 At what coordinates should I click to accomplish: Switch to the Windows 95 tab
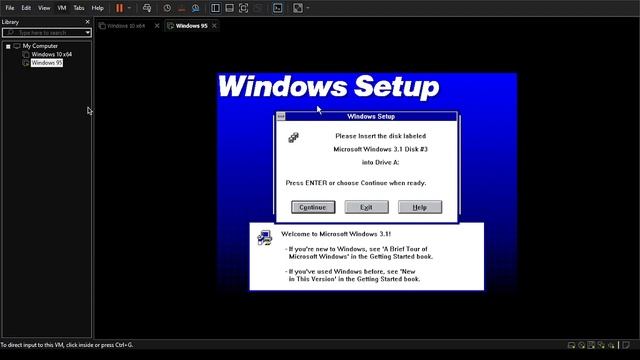pyautogui.click(x=191, y=26)
